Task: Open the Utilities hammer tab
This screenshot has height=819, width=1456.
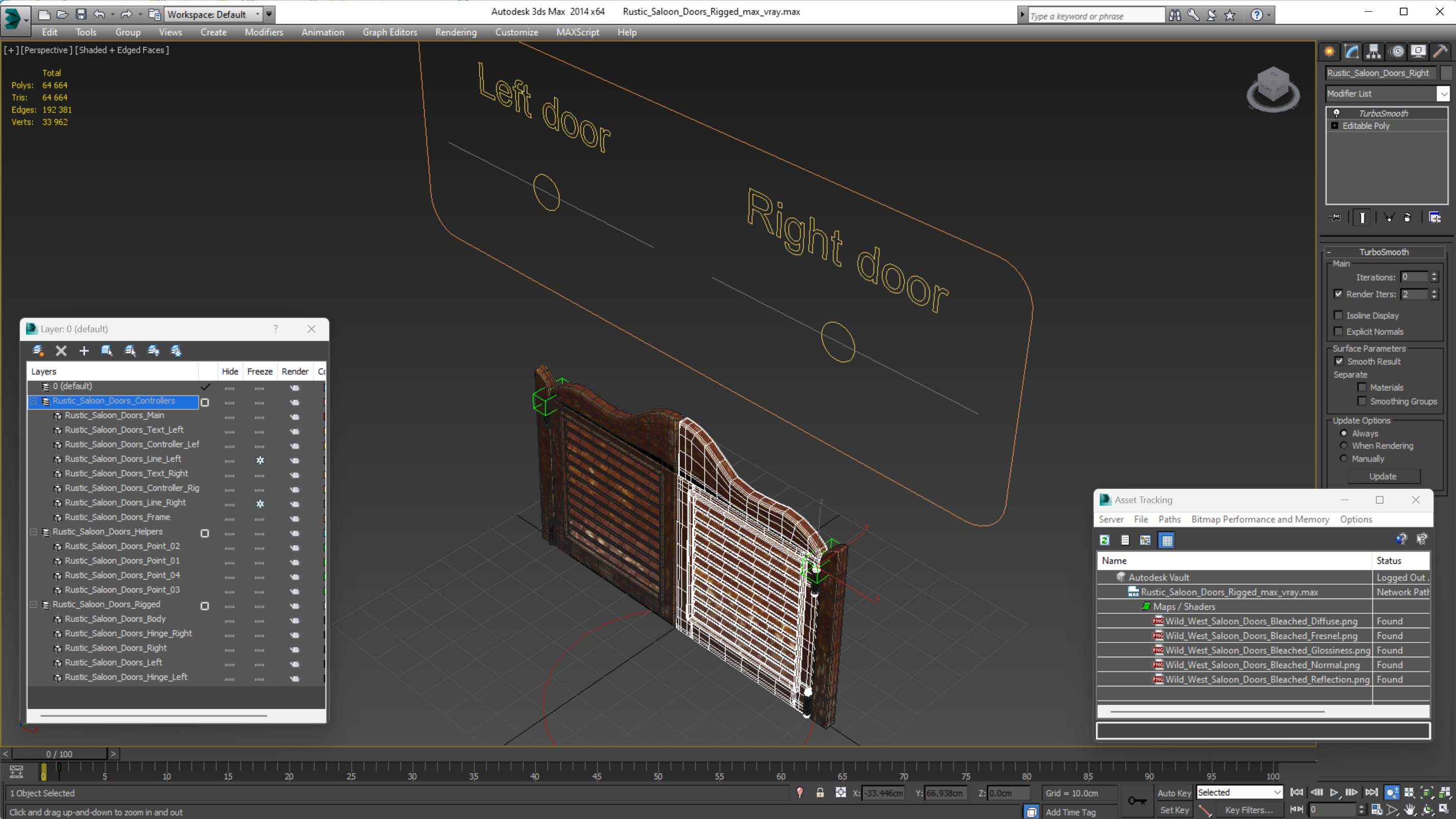Action: (x=1441, y=52)
